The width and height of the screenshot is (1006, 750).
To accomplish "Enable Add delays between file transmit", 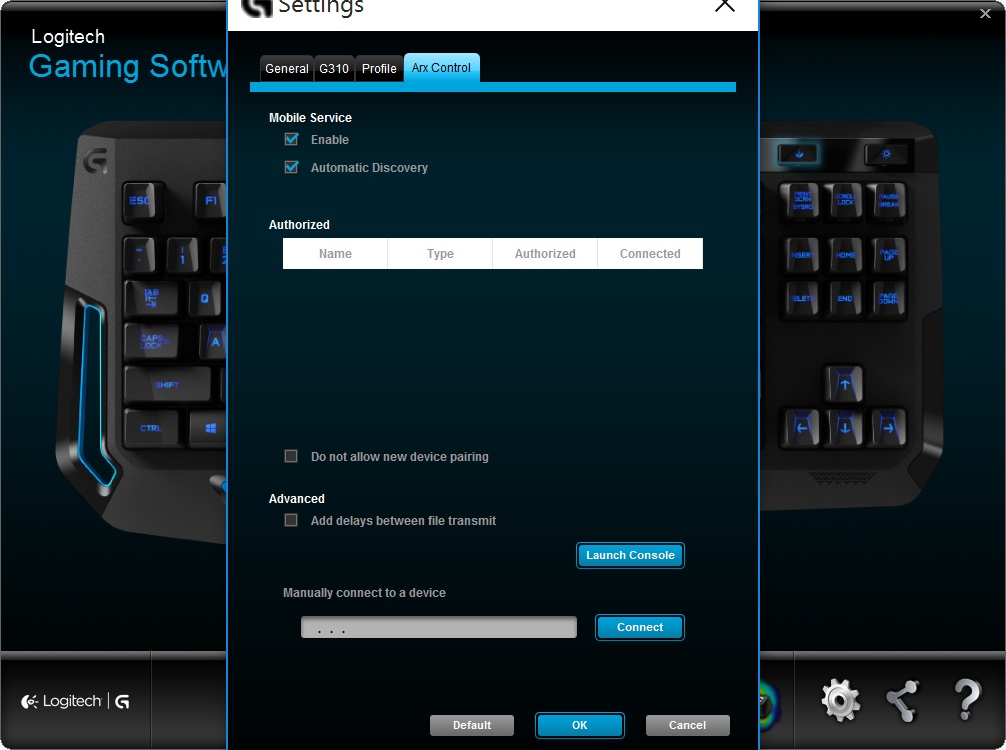I will [x=291, y=520].
